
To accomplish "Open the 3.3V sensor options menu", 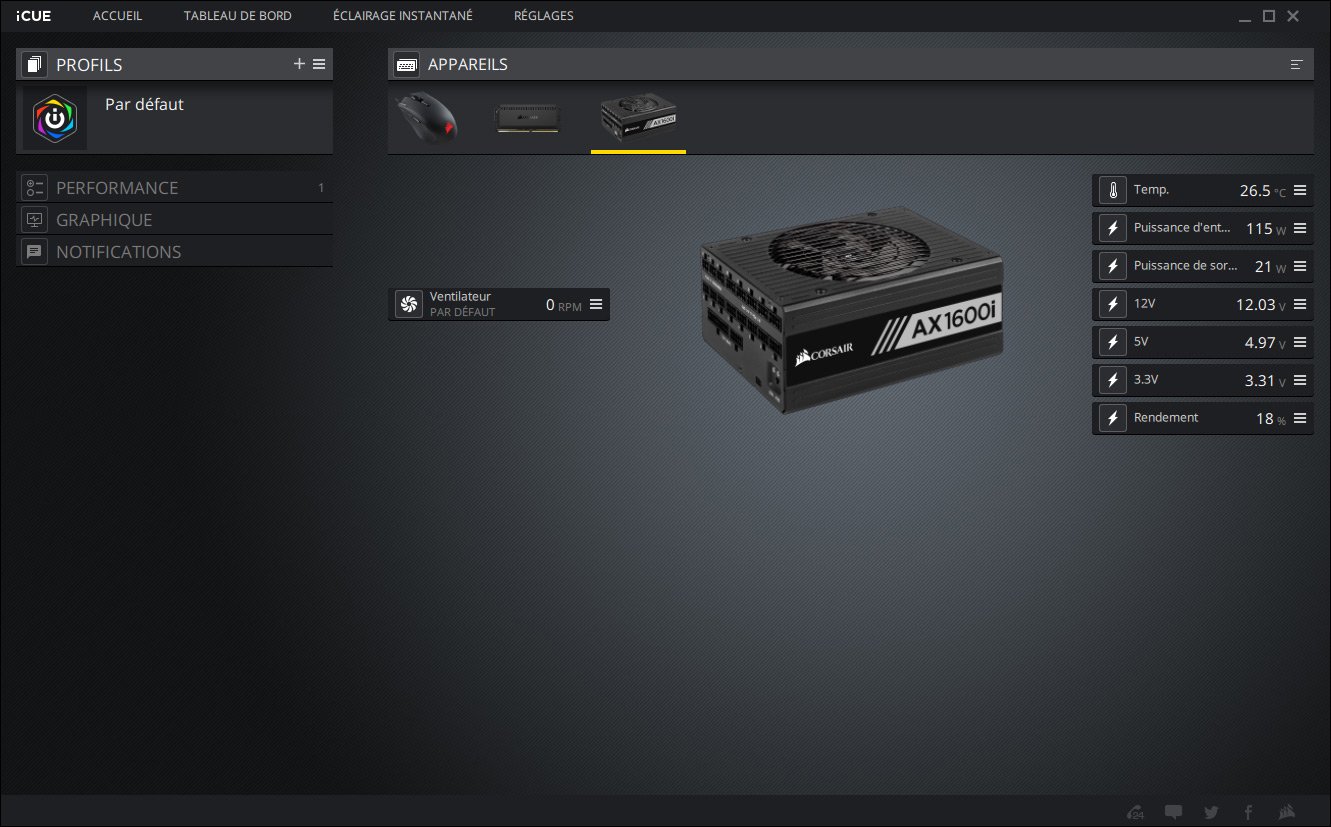I will 1300,380.
